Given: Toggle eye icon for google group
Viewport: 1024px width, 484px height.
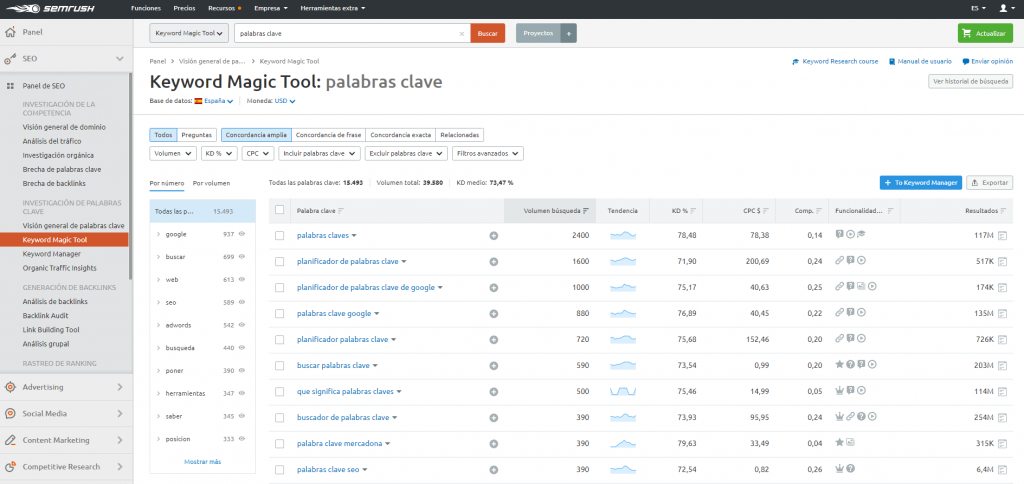Looking at the screenshot, I should pyautogui.click(x=242, y=234).
